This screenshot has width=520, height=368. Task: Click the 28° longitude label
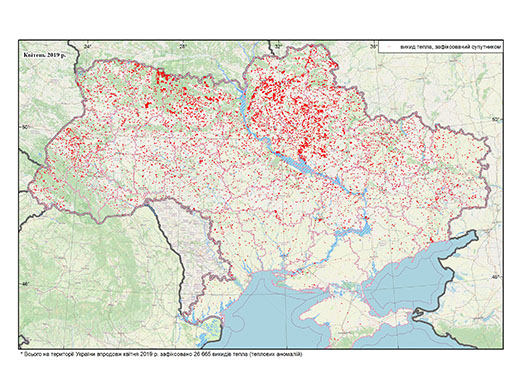(x=182, y=46)
